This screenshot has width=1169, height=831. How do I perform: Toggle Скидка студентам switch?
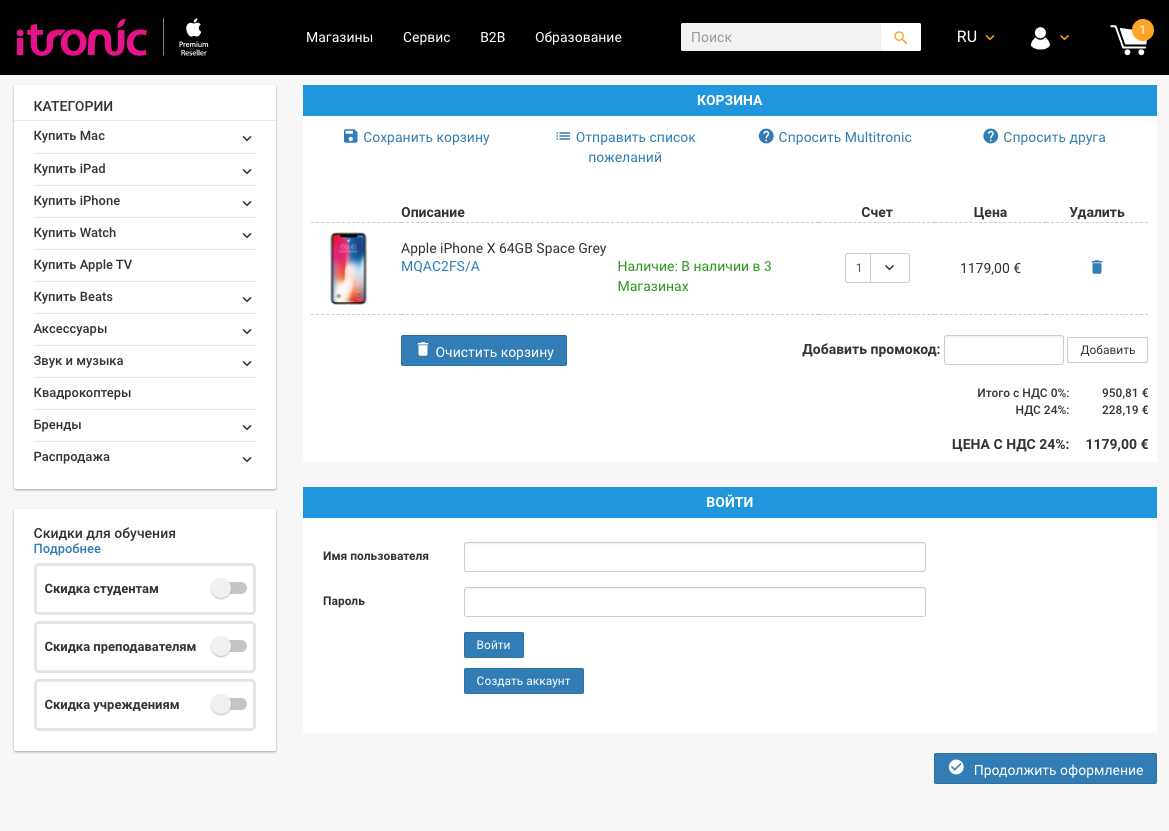coord(229,588)
